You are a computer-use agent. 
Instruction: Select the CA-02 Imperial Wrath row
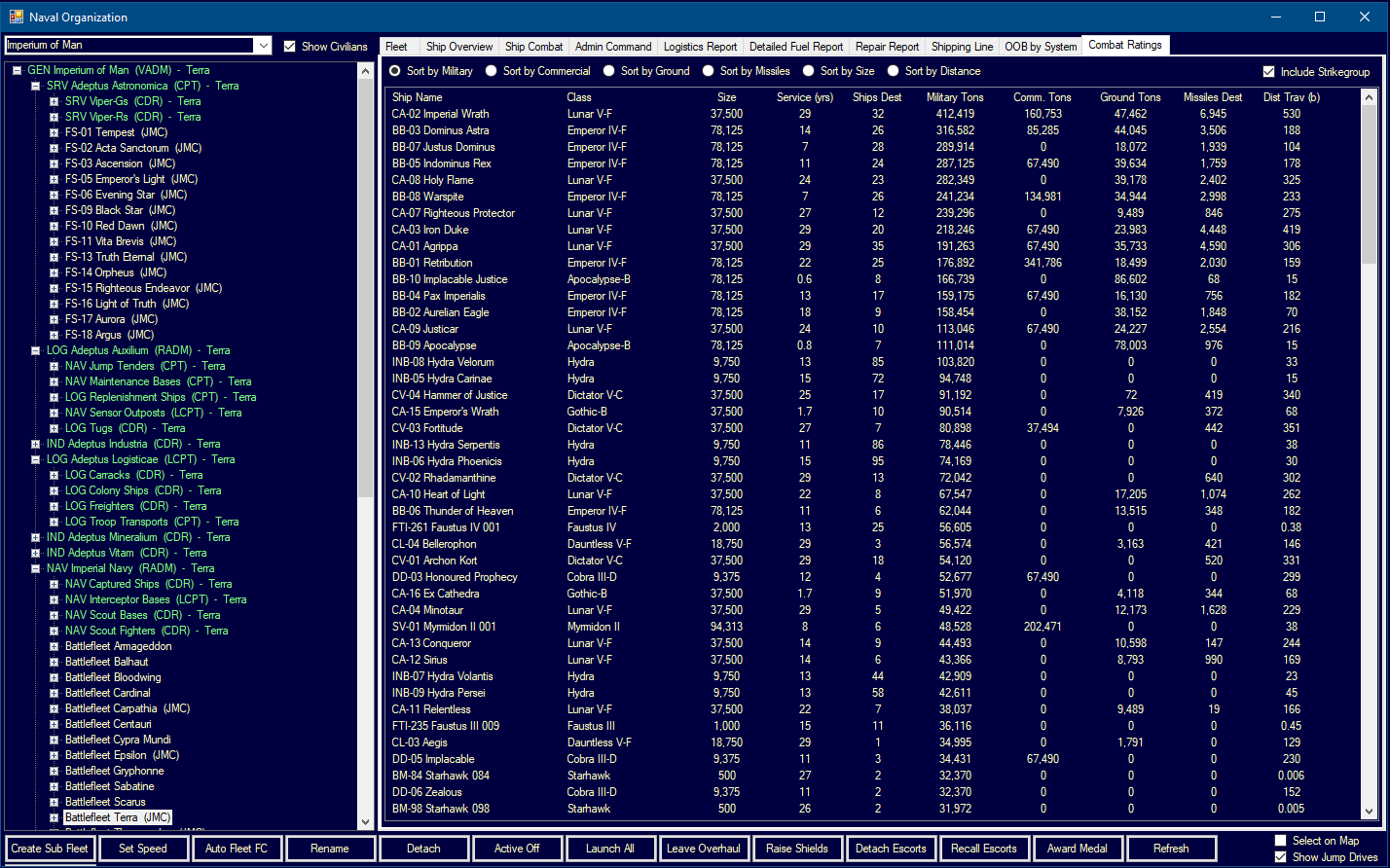tap(873, 114)
